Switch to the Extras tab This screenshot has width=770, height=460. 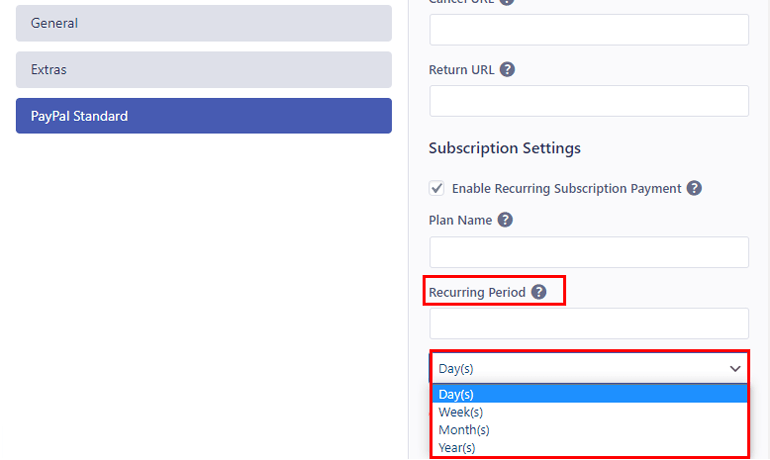(x=203, y=70)
